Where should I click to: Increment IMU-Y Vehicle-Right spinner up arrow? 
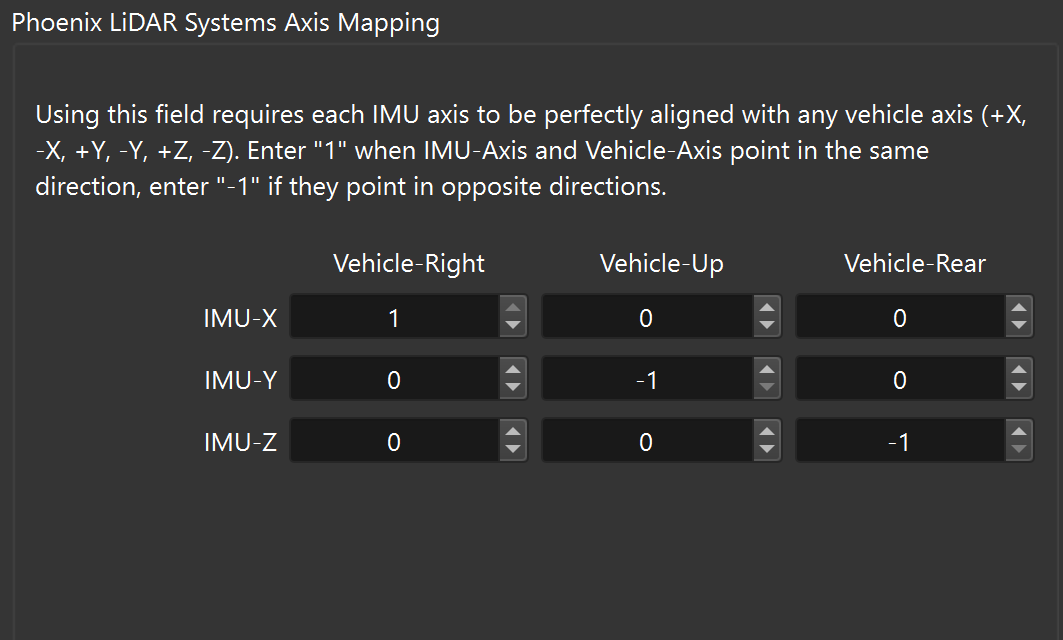coord(513,369)
